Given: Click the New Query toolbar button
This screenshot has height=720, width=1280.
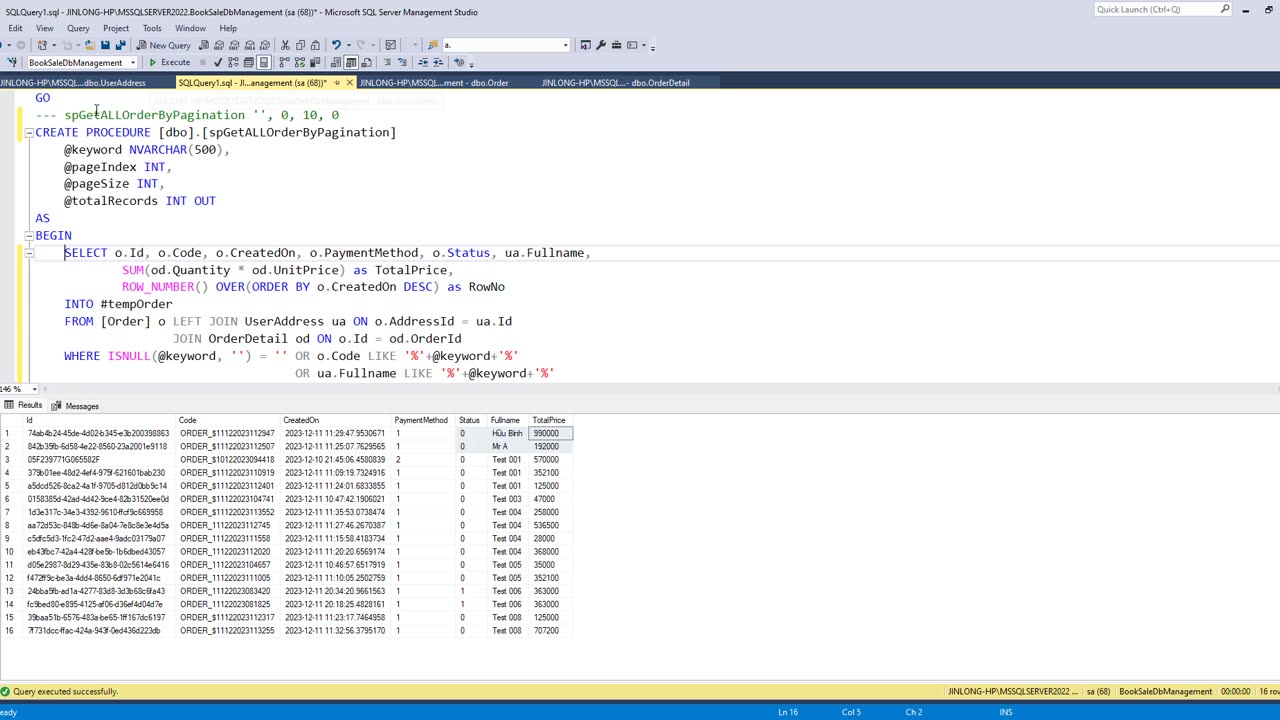Looking at the screenshot, I should (x=164, y=45).
